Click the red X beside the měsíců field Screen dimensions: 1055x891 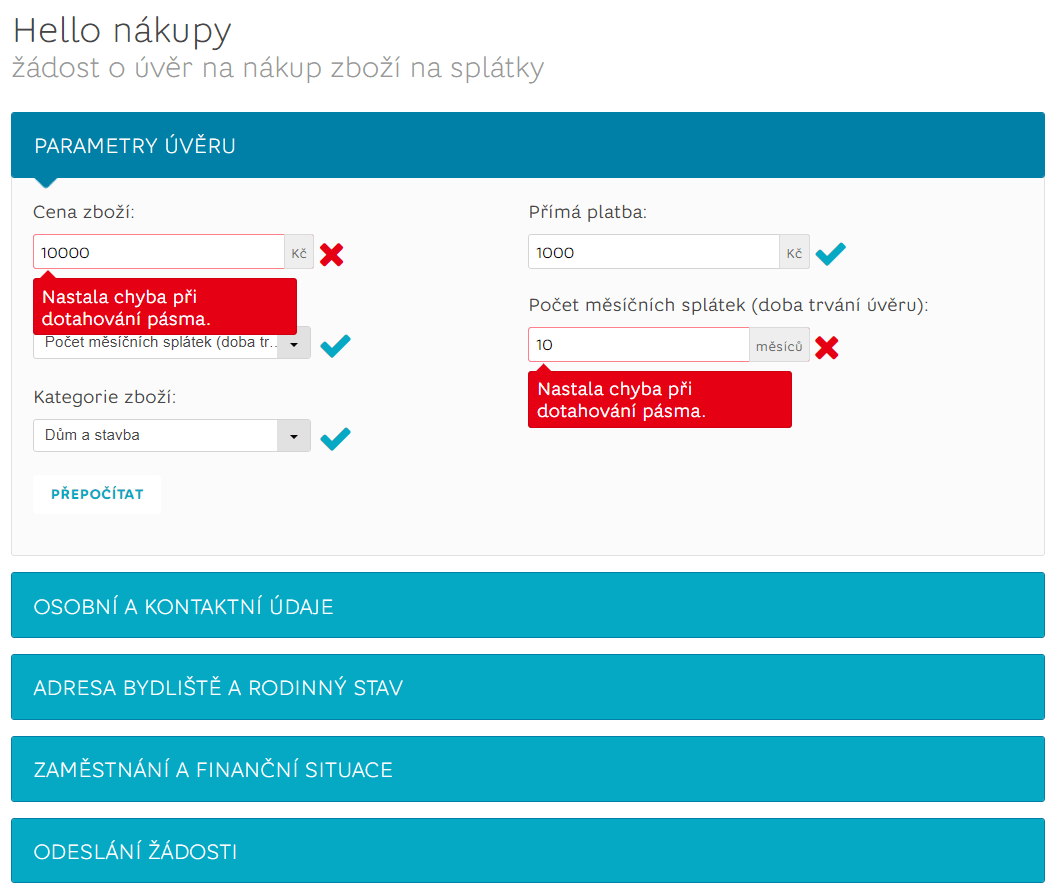[x=826, y=347]
